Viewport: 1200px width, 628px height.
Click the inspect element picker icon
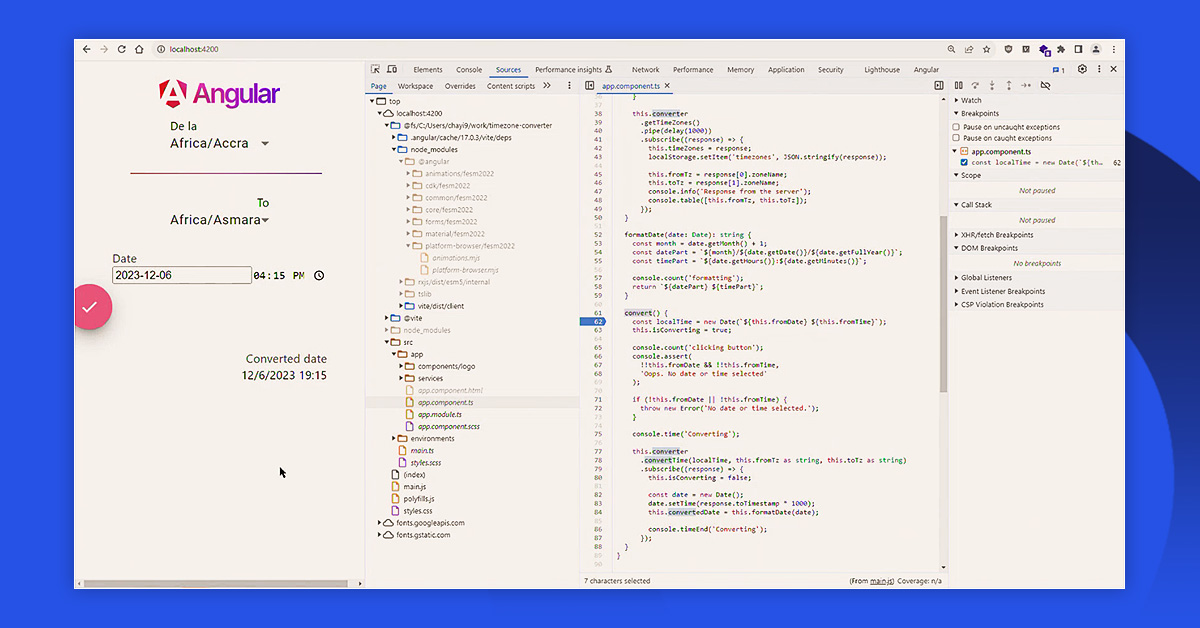pos(376,70)
